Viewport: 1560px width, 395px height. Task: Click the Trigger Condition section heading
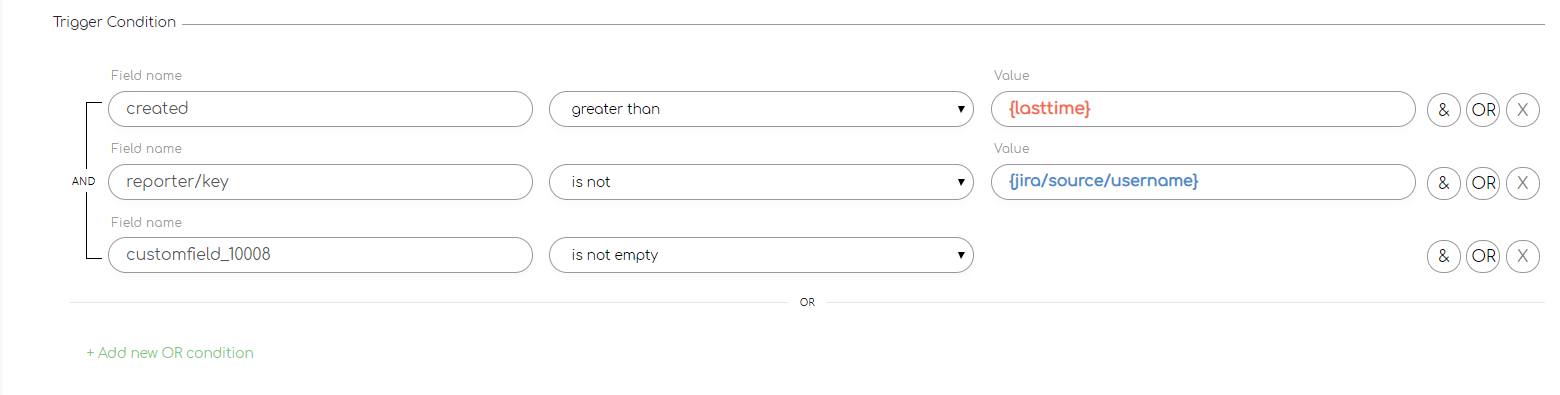coord(114,22)
